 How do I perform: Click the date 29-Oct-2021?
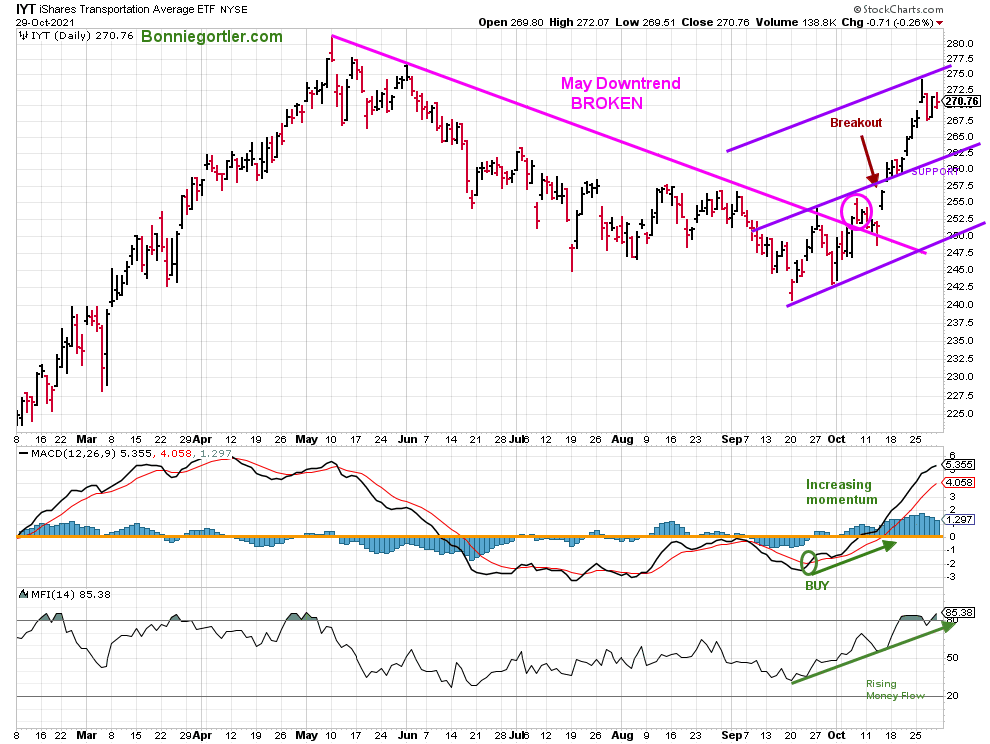point(45,22)
